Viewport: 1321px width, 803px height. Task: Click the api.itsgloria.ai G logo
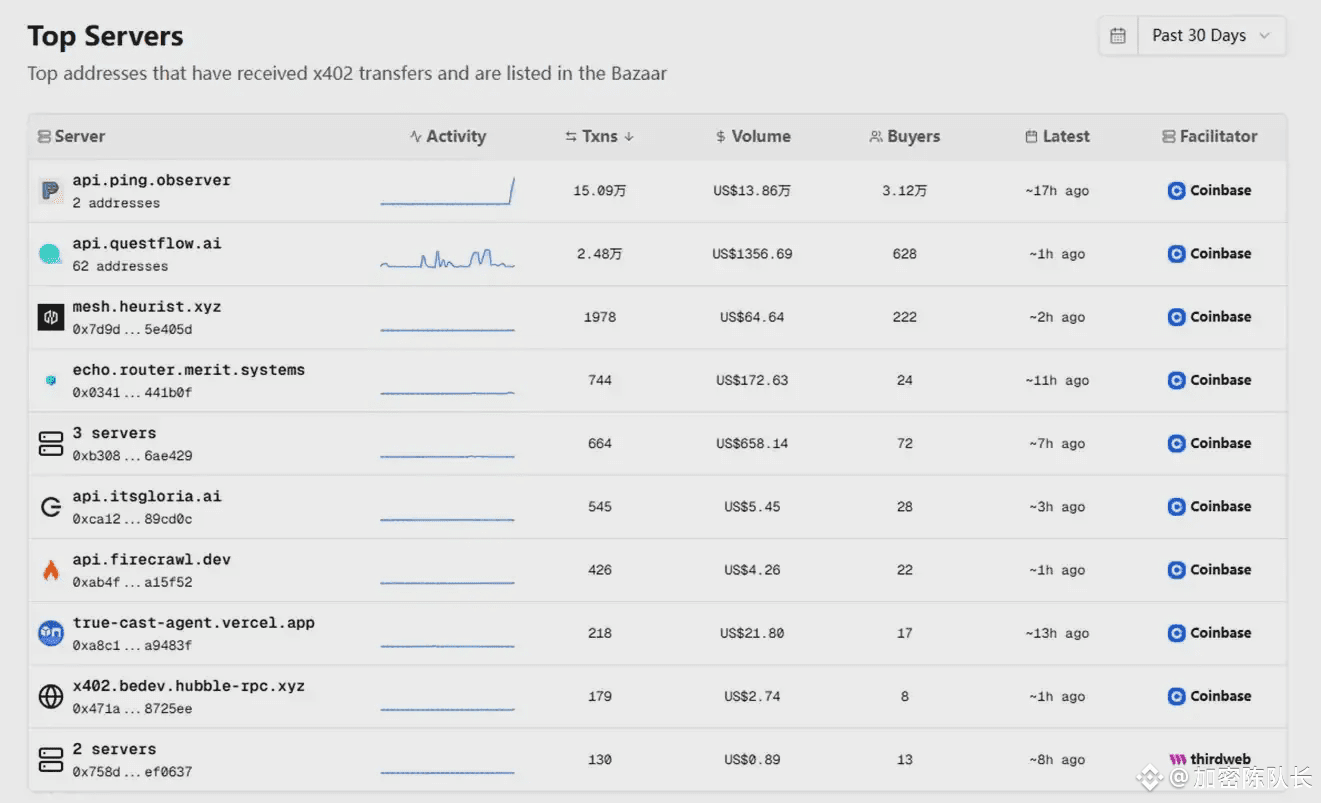[x=50, y=507]
